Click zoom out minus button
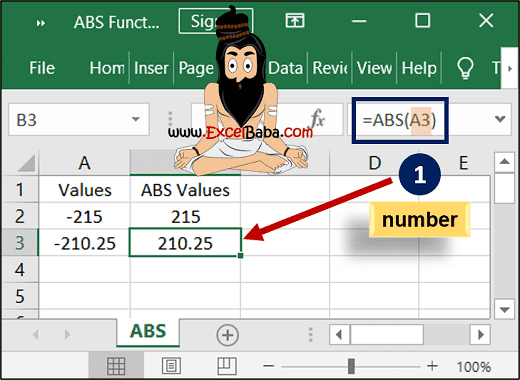Viewport: 520px width, 380px height. tap(268, 366)
